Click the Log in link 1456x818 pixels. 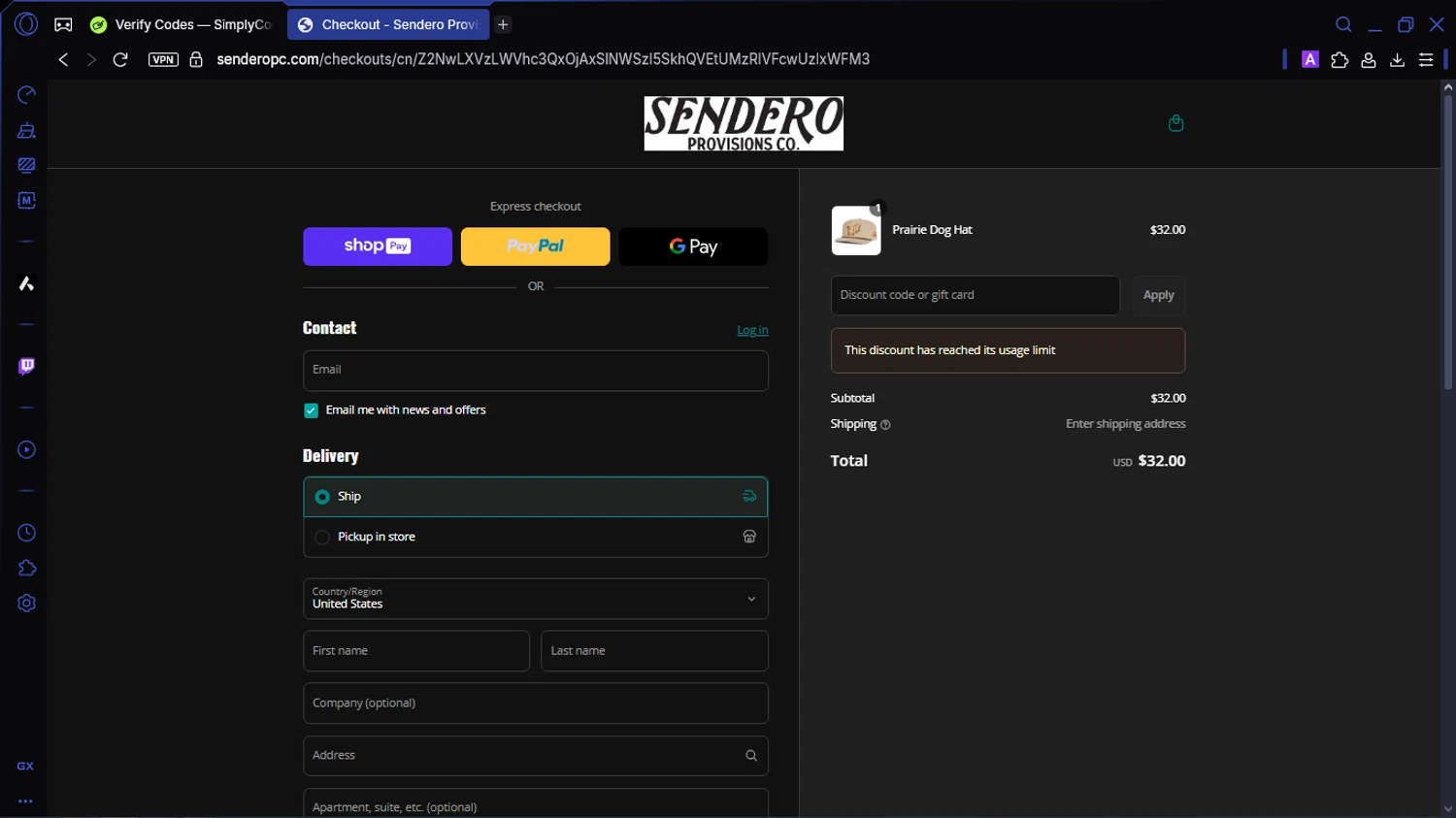click(x=752, y=330)
